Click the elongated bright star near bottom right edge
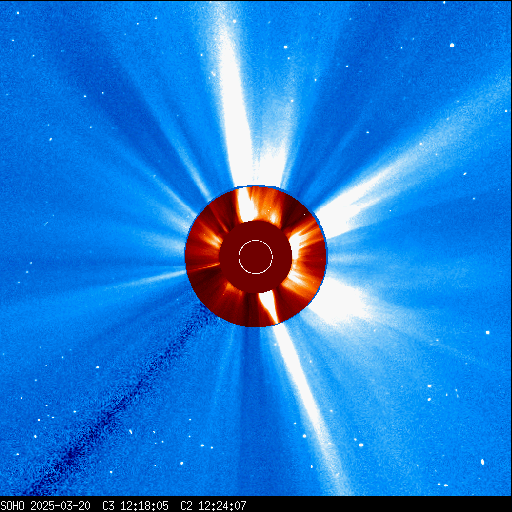This screenshot has height=512, width=512. 482,462
